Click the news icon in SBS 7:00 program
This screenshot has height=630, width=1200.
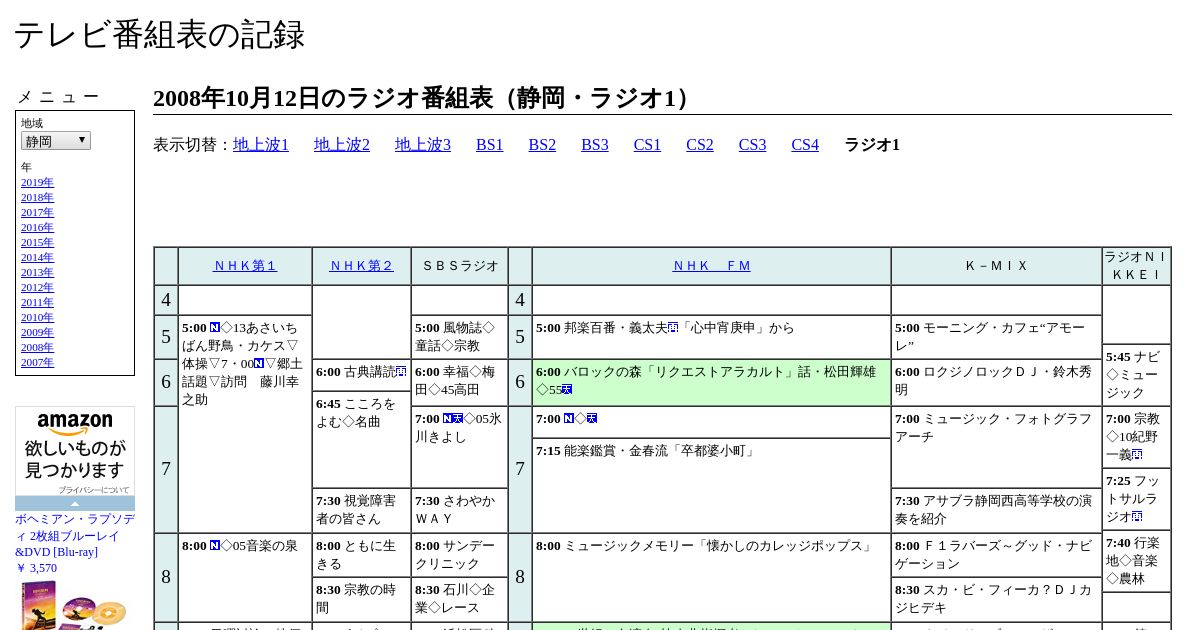(448, 419)
